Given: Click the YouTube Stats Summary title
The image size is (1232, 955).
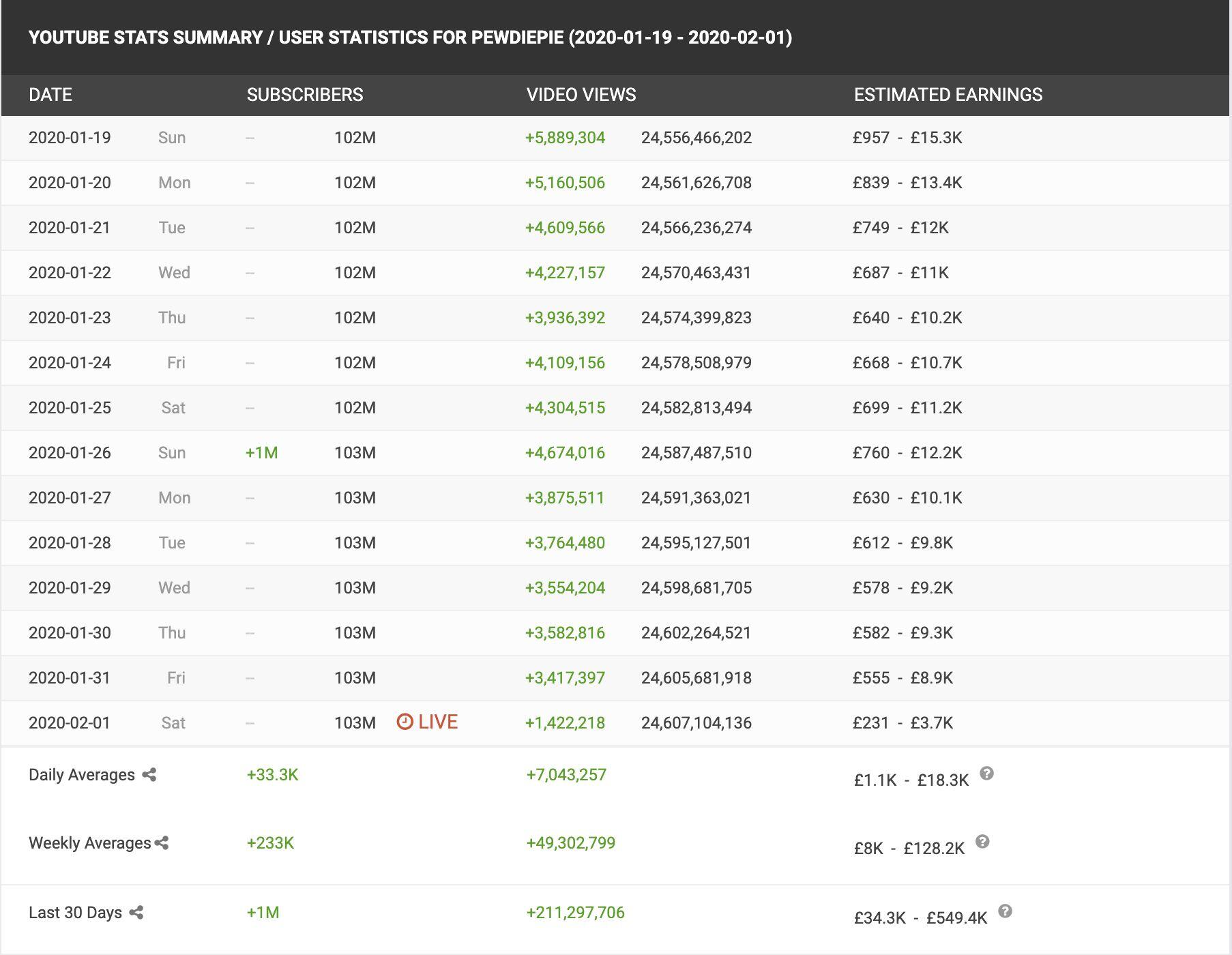Looking at the screenshot, I should [x=410, y=38].
